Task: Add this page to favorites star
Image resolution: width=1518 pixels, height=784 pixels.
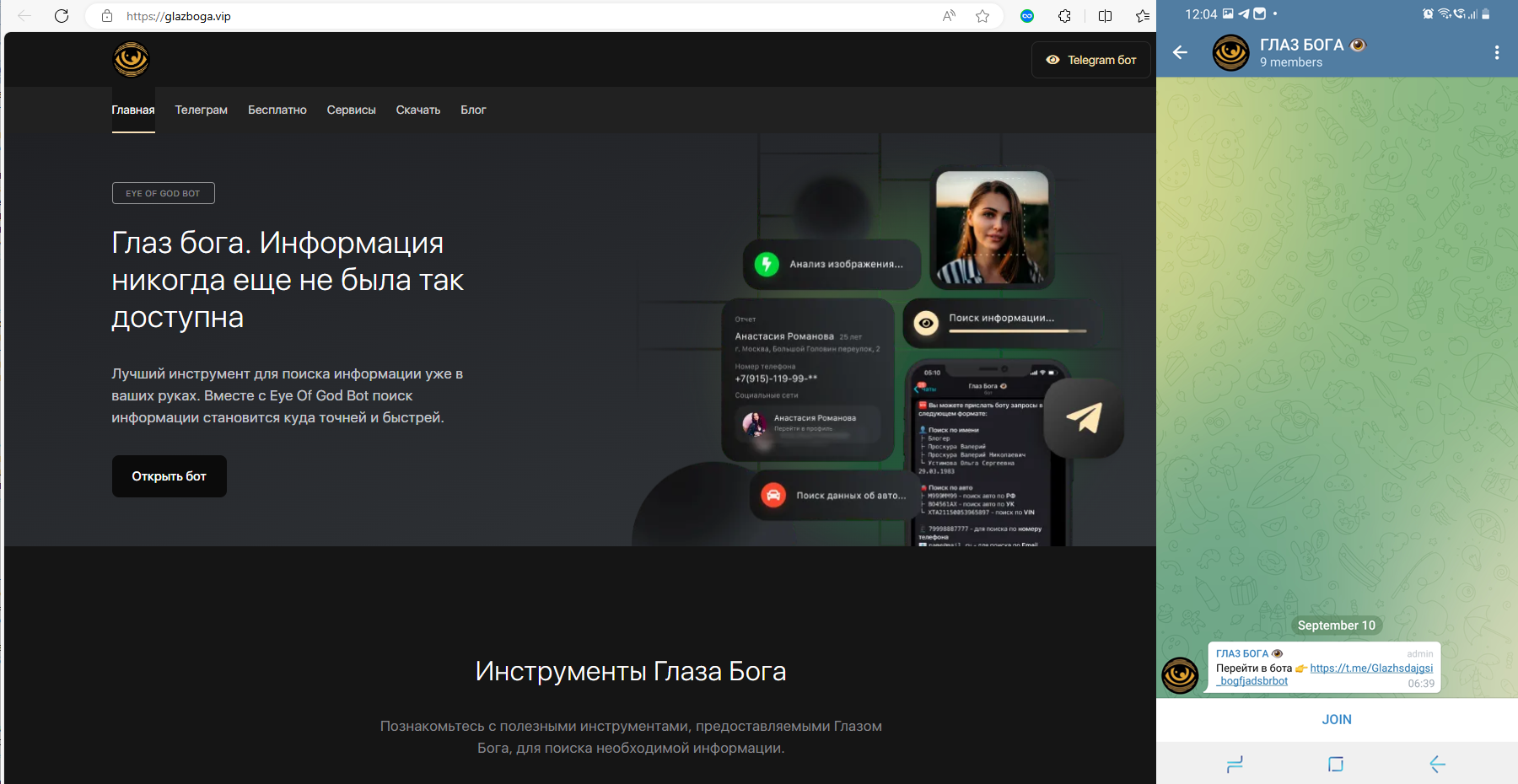Action: tap(982, 16)
